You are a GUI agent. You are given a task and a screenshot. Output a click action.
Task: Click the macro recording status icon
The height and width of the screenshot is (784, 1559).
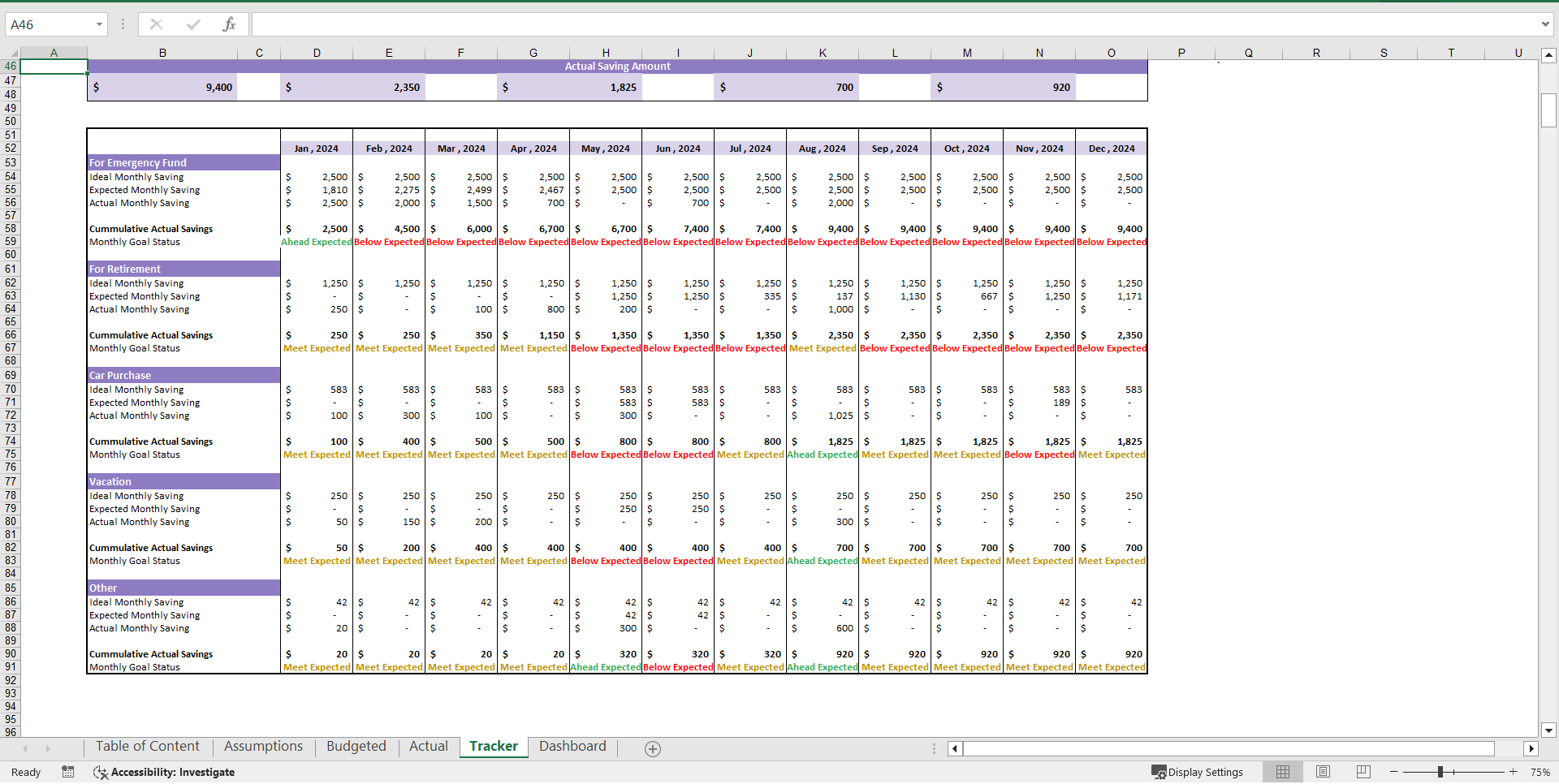68,772
